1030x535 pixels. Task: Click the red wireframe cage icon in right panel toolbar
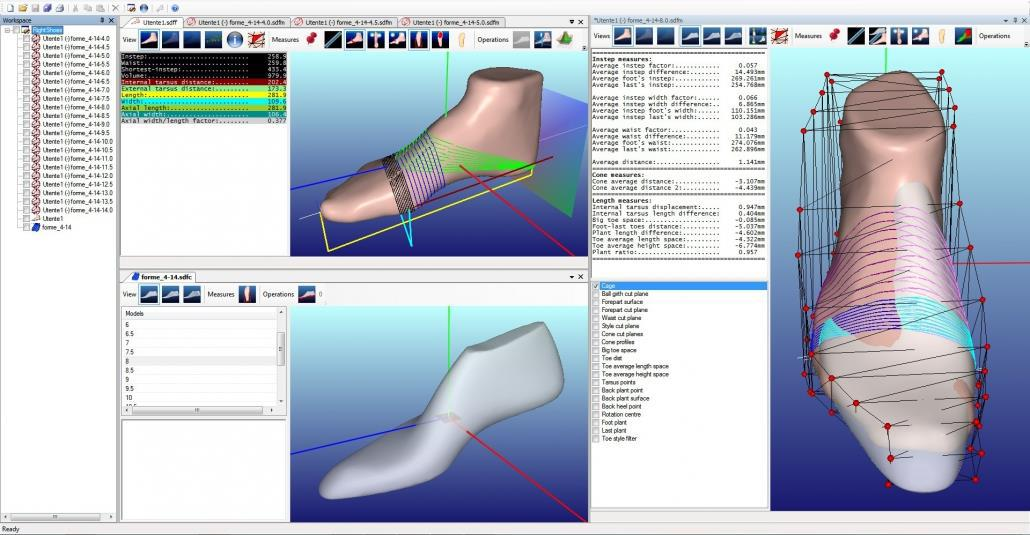tap(778, 35)
